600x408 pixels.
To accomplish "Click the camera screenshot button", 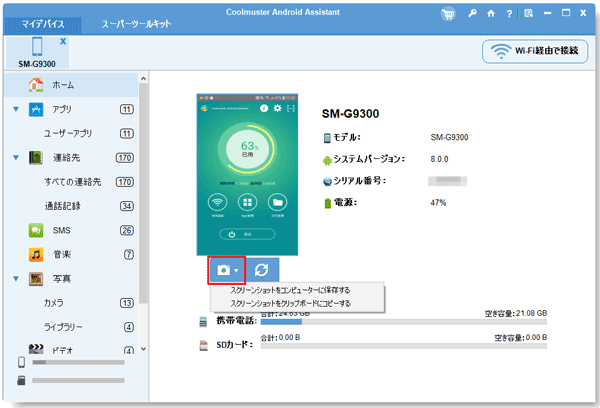I will click(226, 271).
